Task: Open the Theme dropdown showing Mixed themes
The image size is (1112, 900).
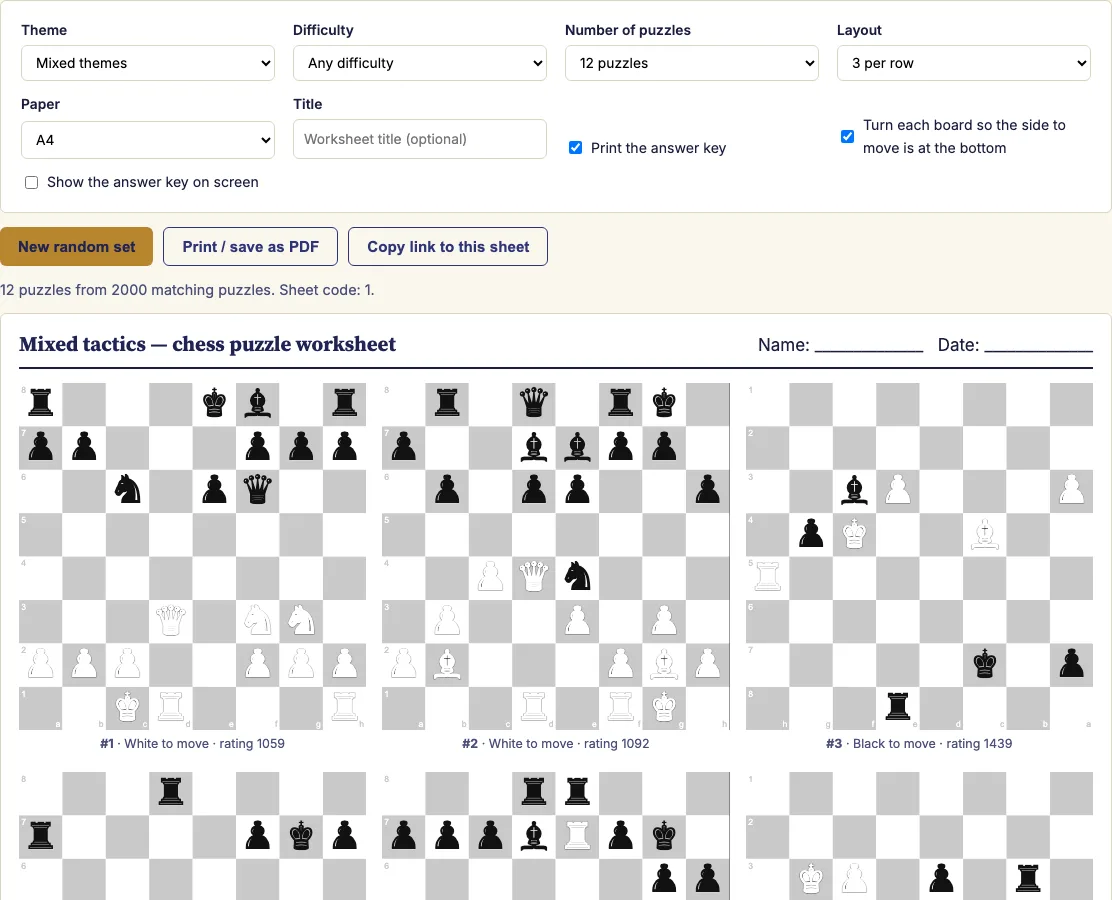Action: tap(148, 63)
